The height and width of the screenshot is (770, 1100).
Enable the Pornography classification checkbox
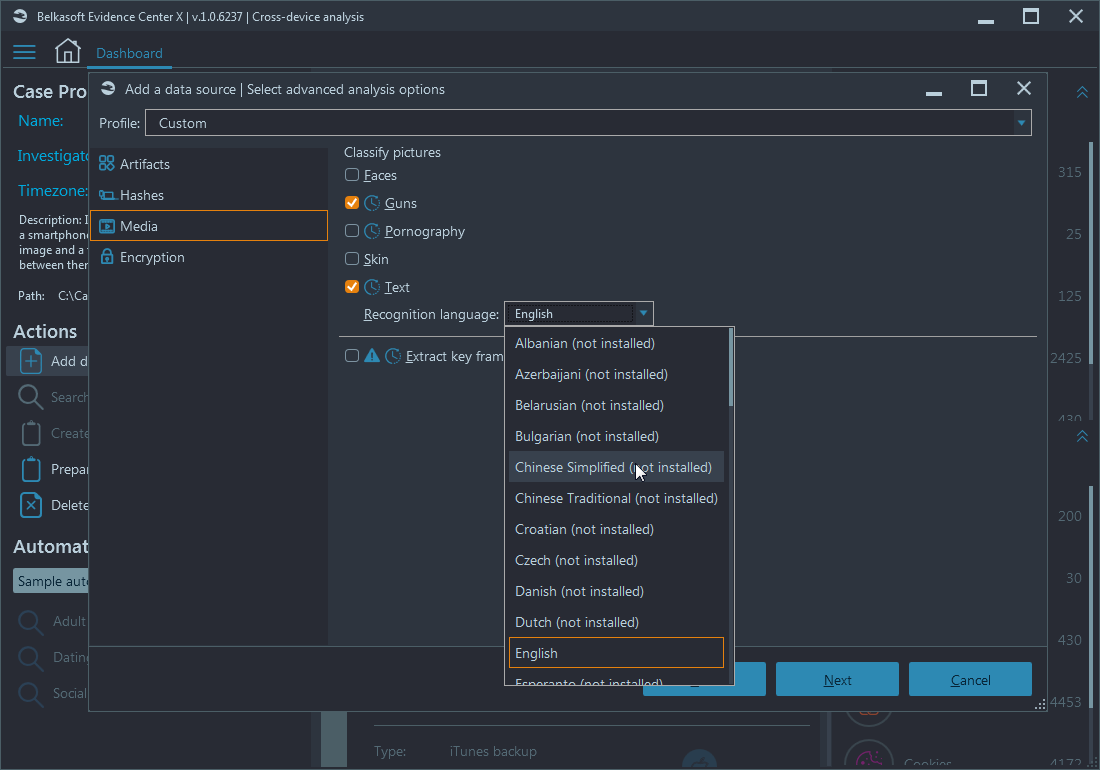point(352,231)
